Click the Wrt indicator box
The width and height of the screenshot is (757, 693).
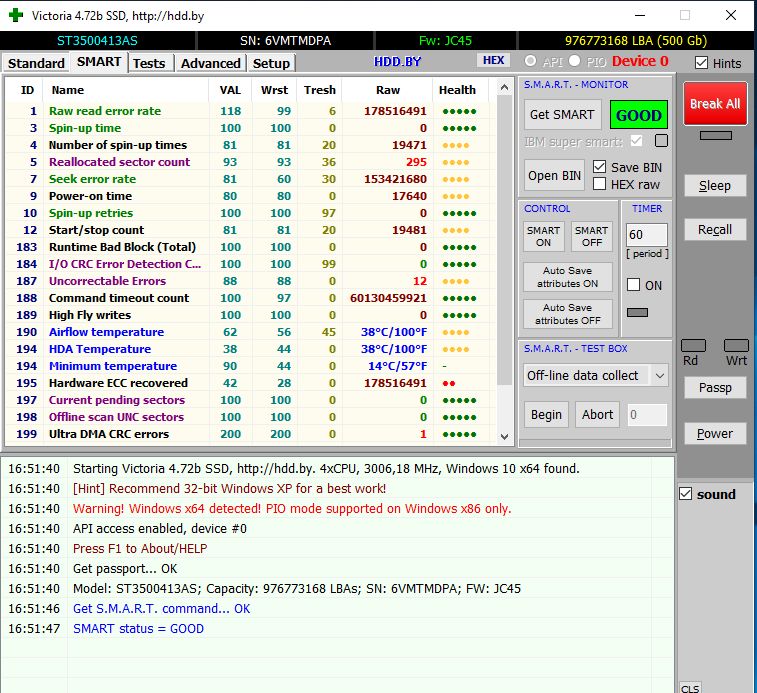click(x=736, y=345)
